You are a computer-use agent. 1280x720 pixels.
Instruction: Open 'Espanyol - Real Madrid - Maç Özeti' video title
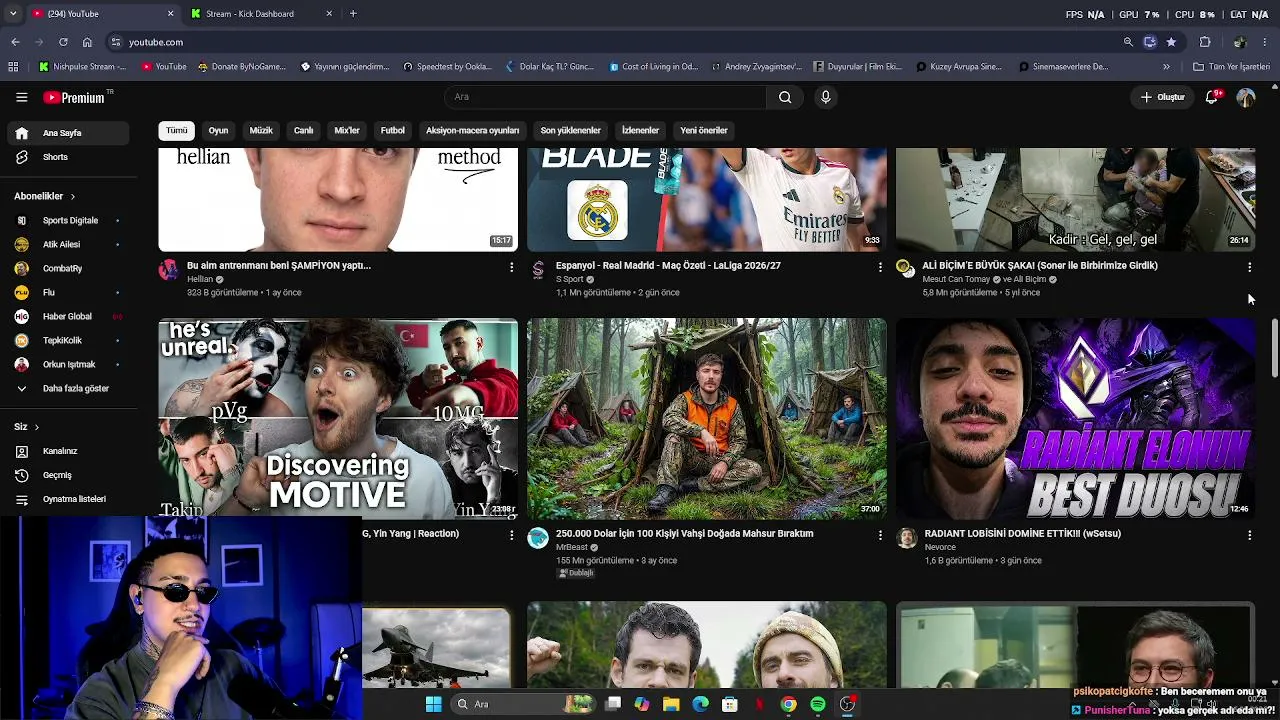click(668, 266)
